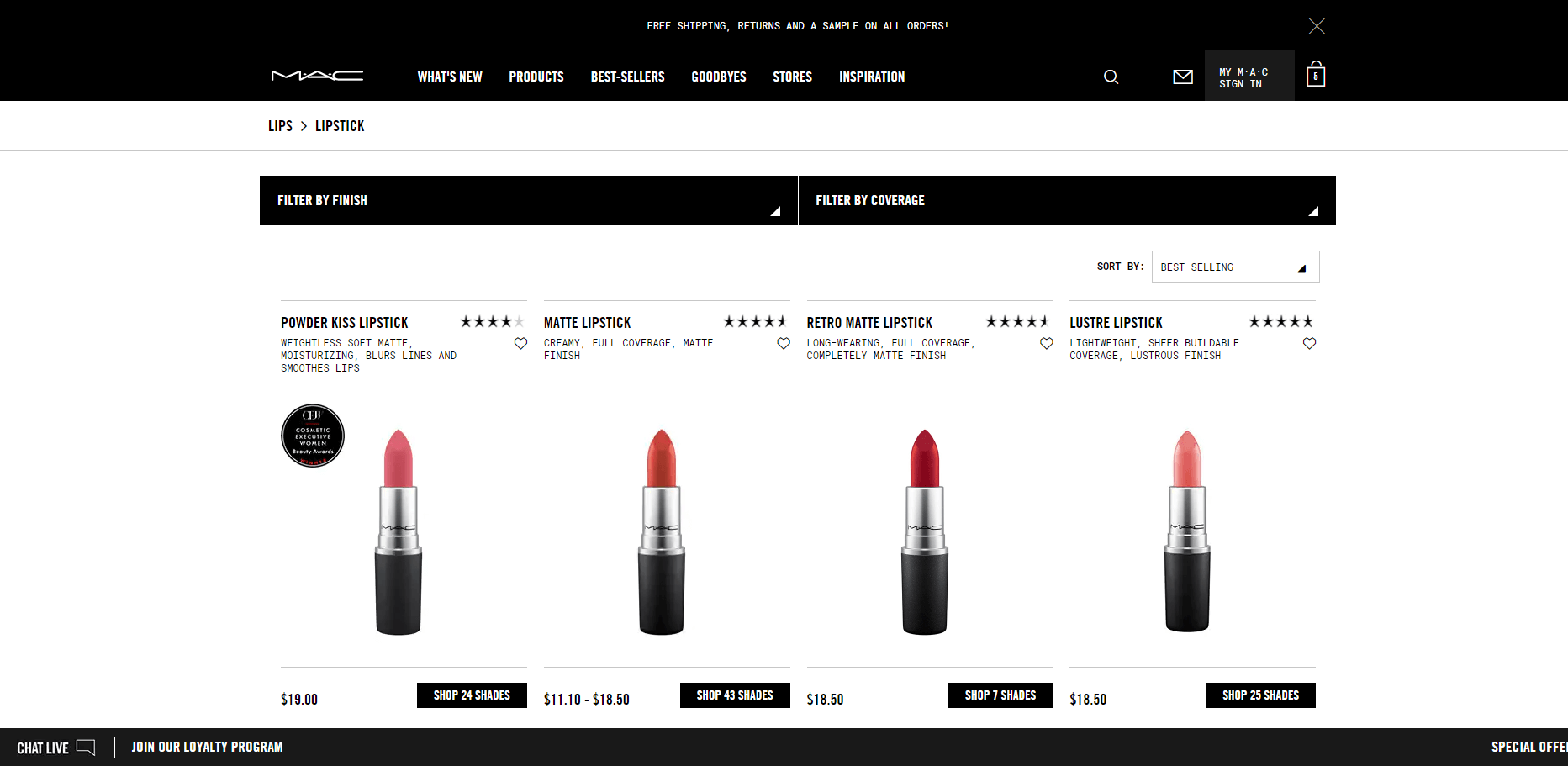Viewport: 1568px width, 766px height.
Task: Click the $19.00 price text
Action: coord(299,700)
